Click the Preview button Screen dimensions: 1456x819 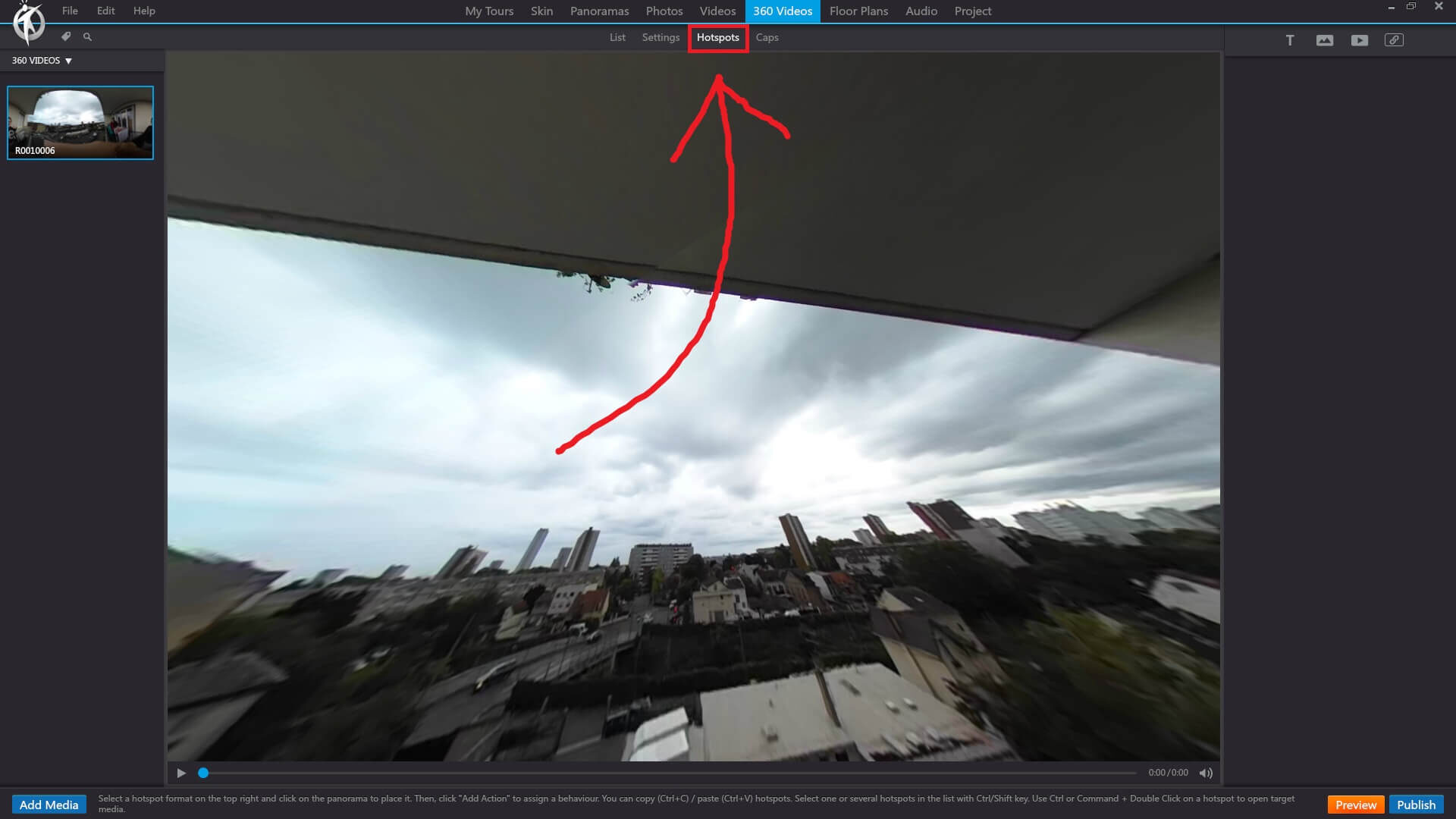[x=1355, y=804]
